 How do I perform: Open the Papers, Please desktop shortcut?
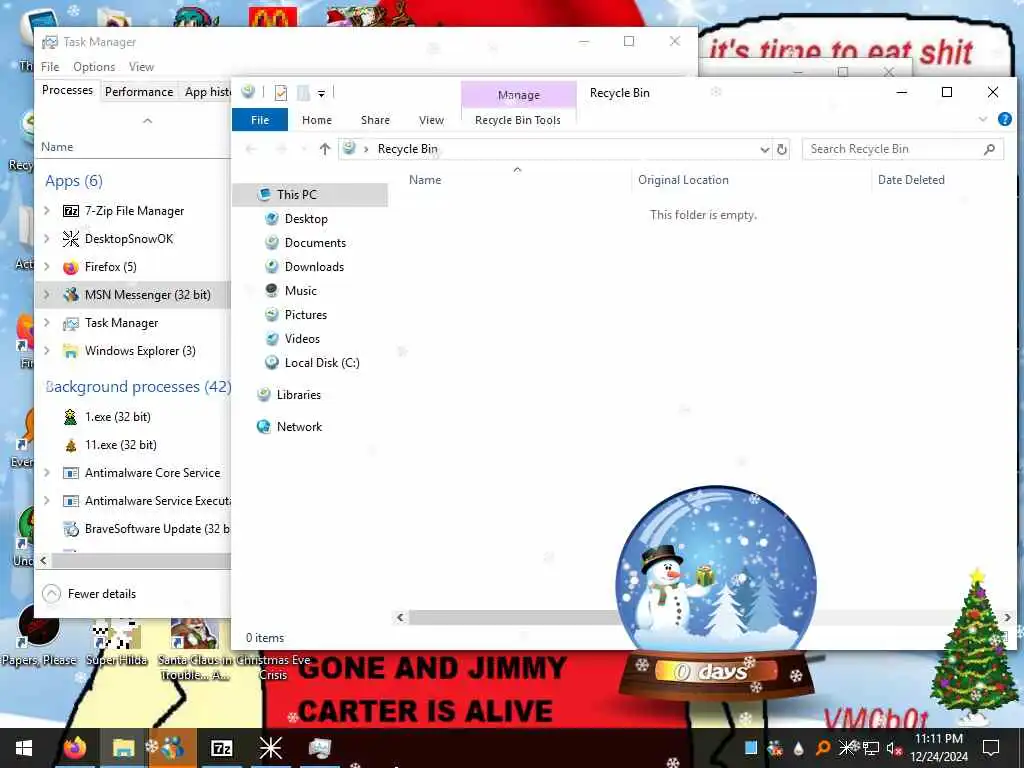(x=39, y=635)
